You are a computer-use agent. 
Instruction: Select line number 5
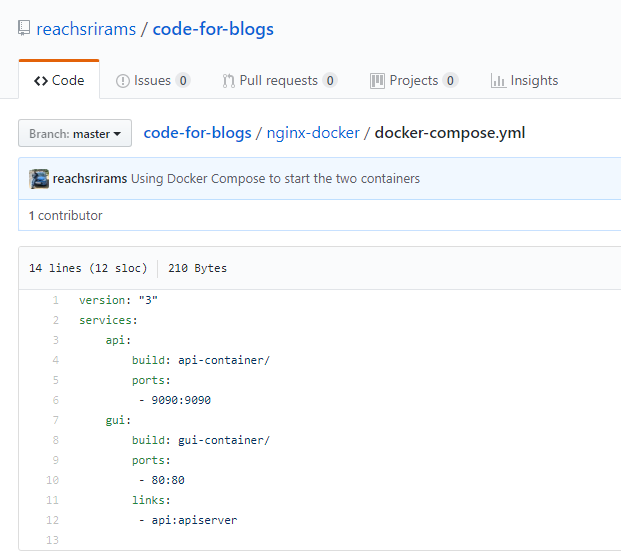pos(56,380)
